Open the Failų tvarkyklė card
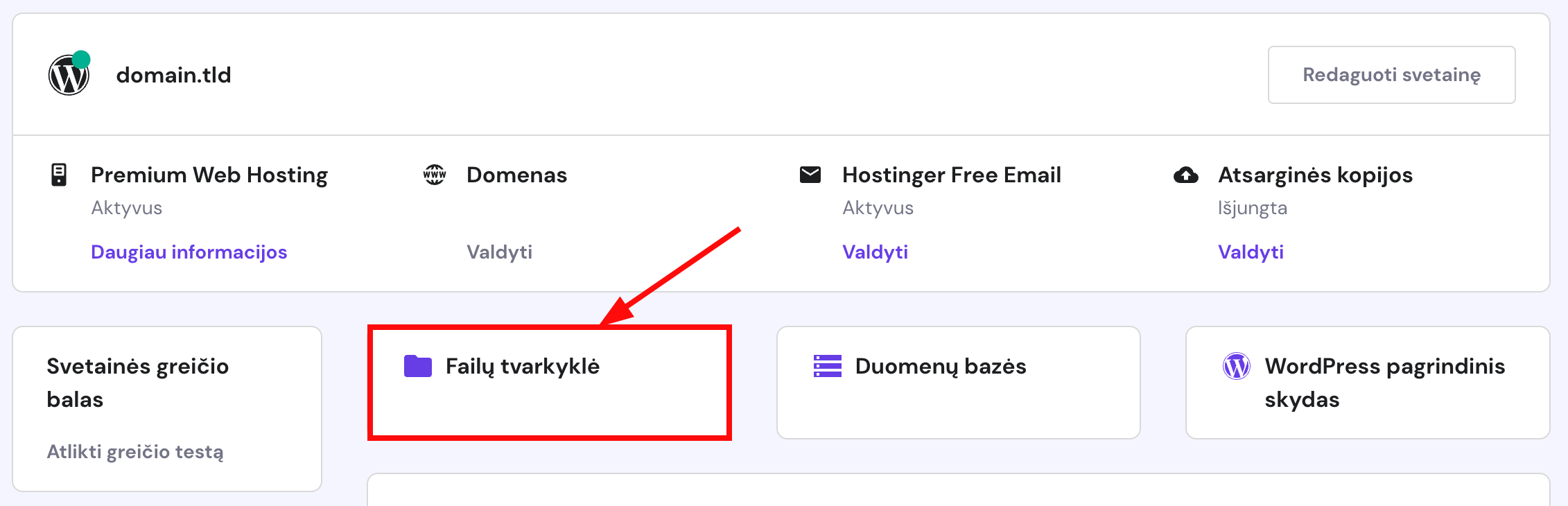 (550, 381)
